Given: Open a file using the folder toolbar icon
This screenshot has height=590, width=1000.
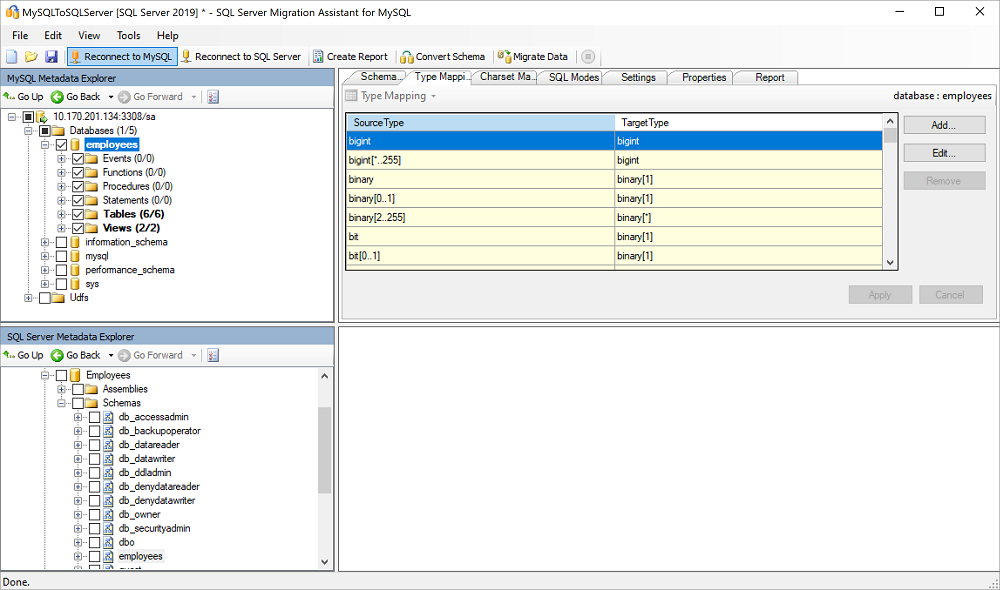Looking at the screenshot, I should coord(31,57).
